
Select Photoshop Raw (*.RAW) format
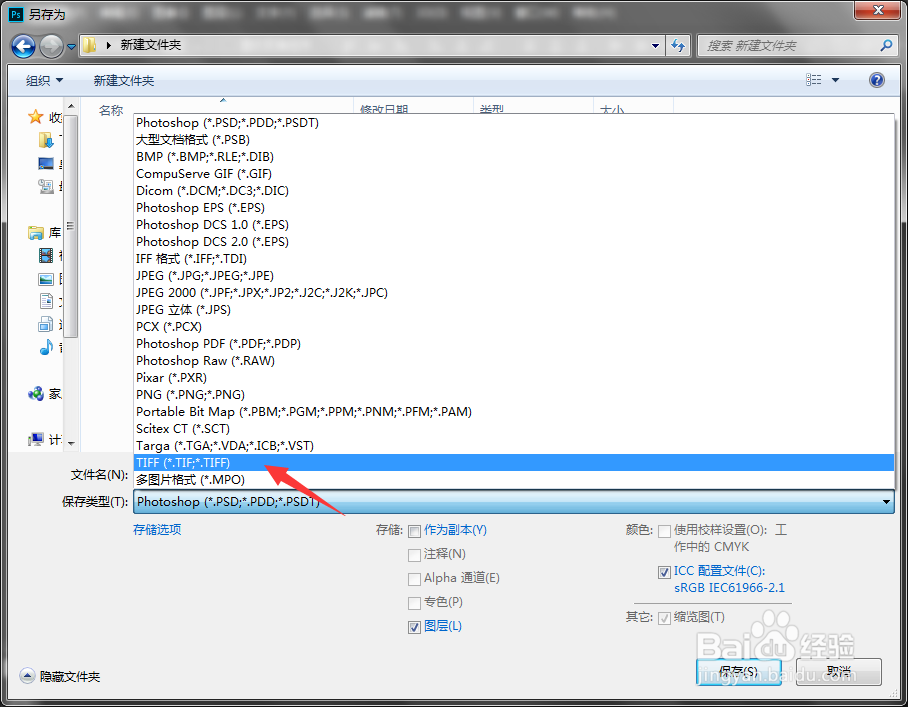point(514,361)
